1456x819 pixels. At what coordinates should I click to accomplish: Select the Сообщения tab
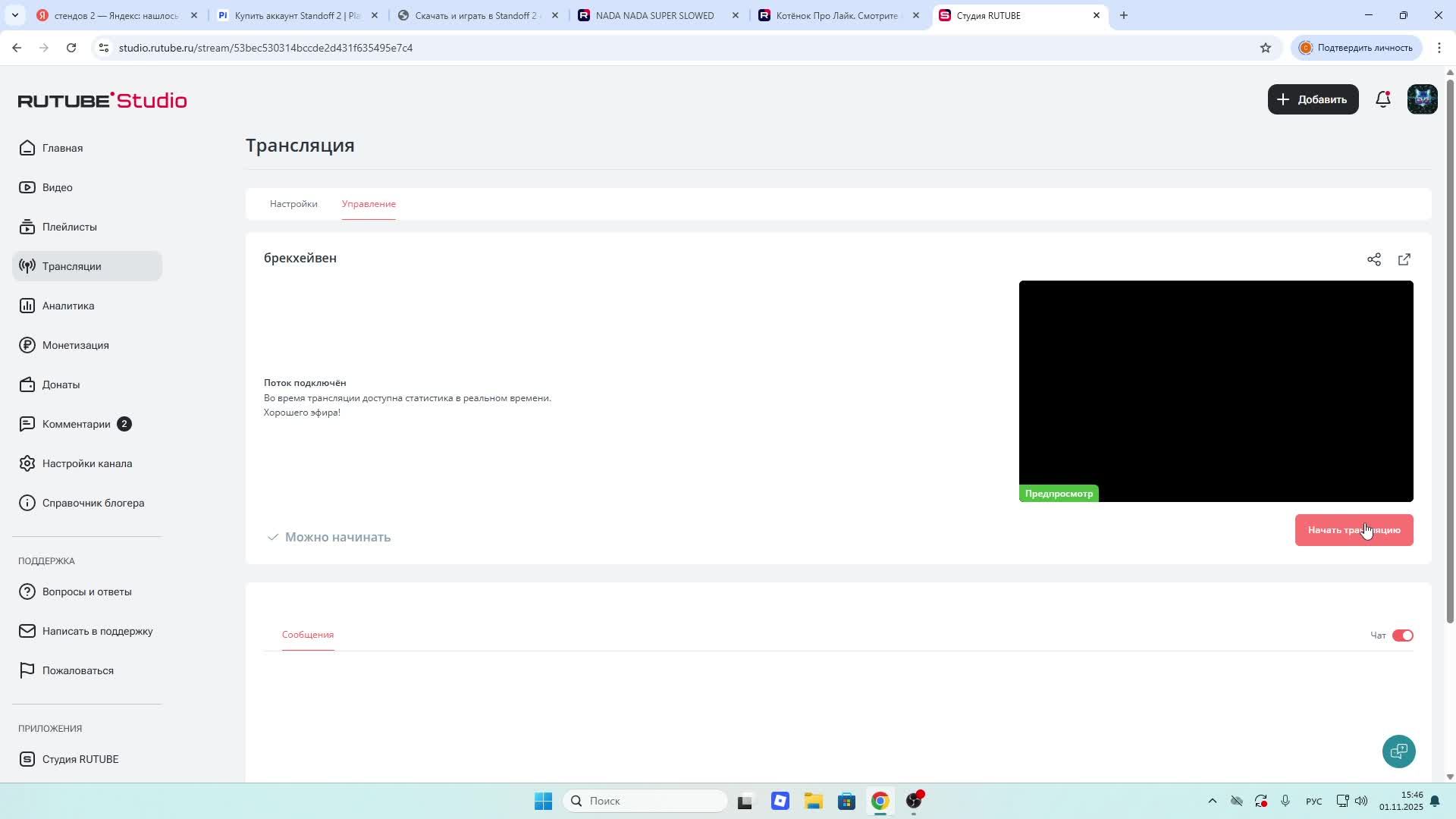coord(307,635)
